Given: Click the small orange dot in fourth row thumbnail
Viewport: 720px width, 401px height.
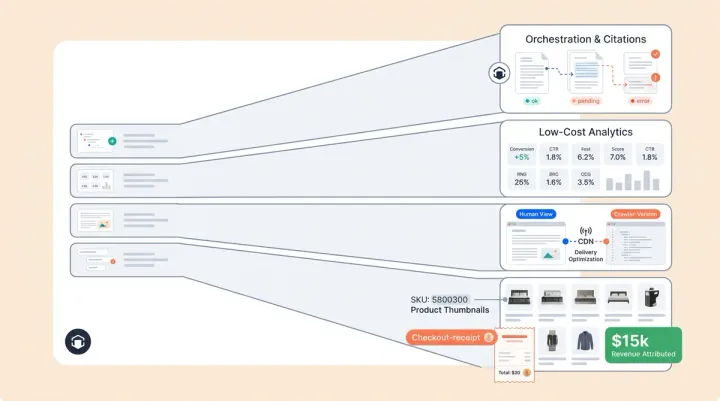Looking at the screenshot, I should pos(113,261).
